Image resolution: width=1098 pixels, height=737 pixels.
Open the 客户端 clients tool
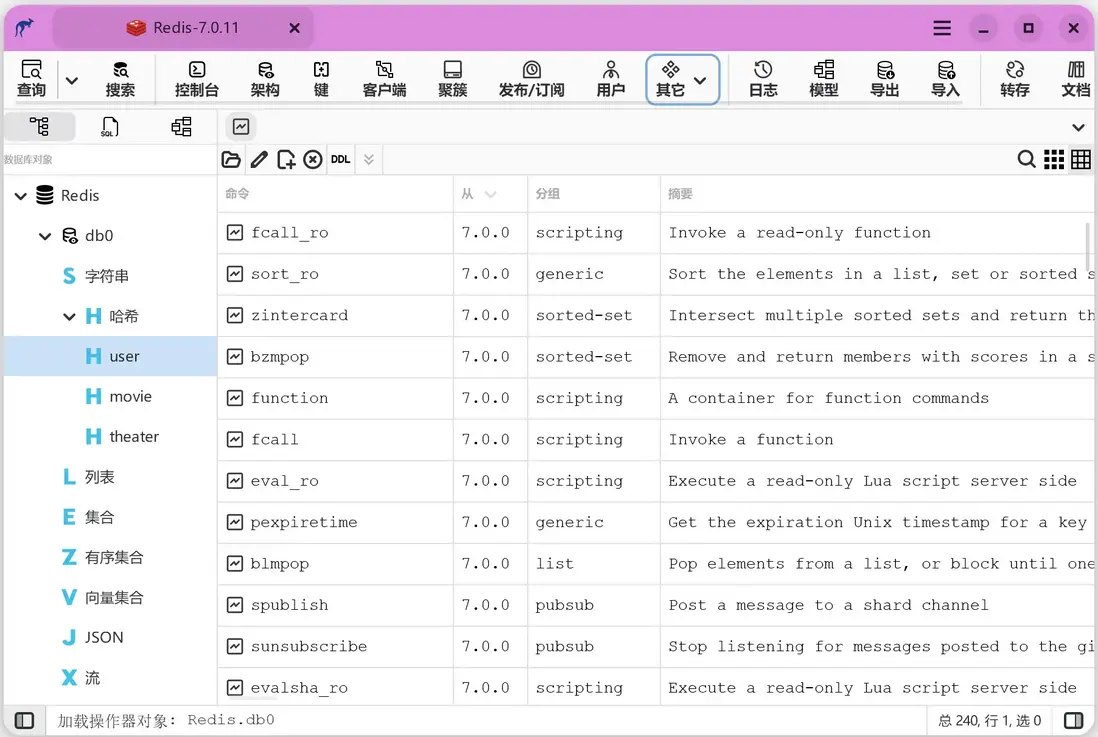[384, 78]
